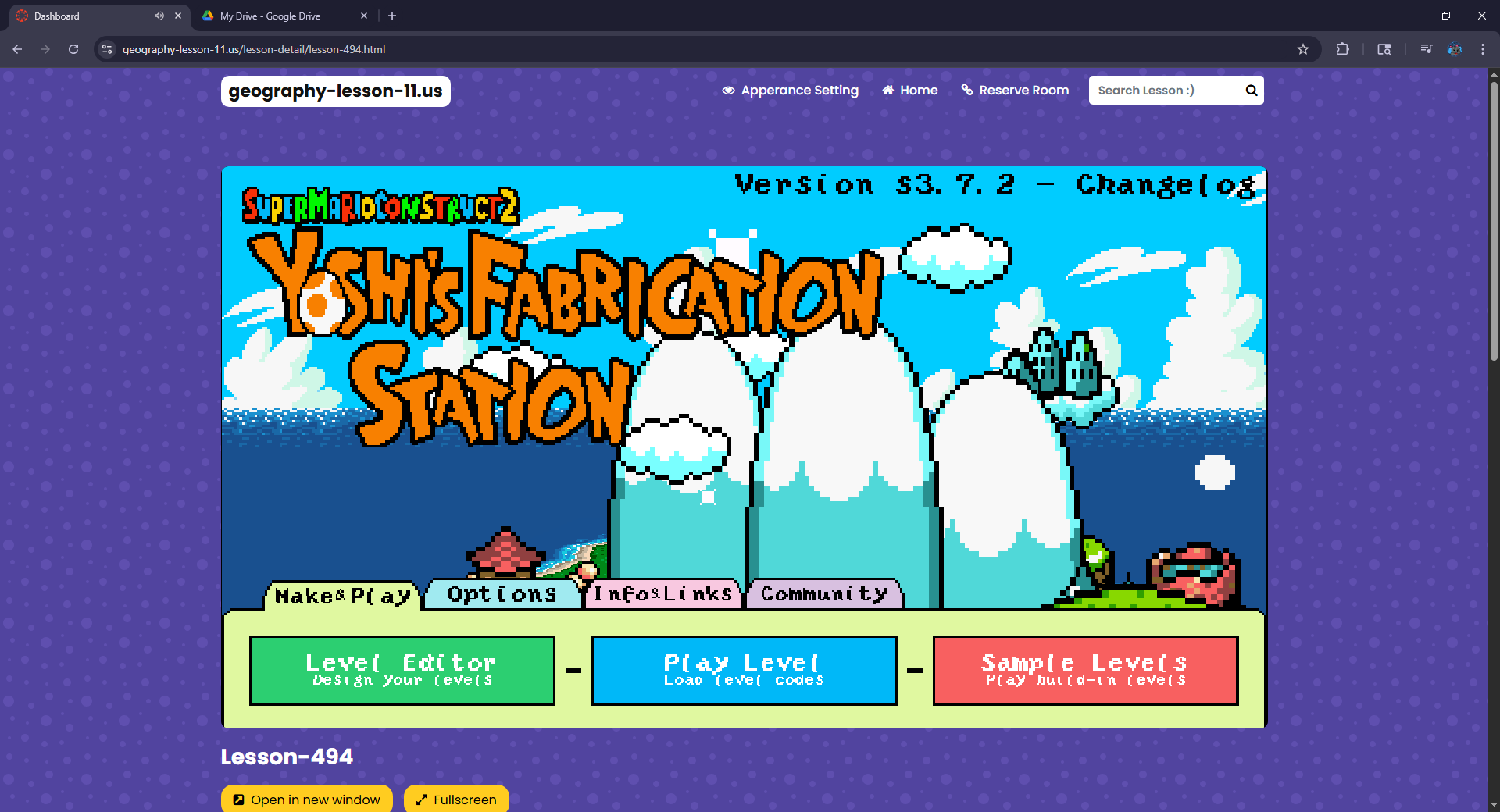Open Apperance Setting link
Viewport: 1500px width, 812px height.
[x=790, y=91]
